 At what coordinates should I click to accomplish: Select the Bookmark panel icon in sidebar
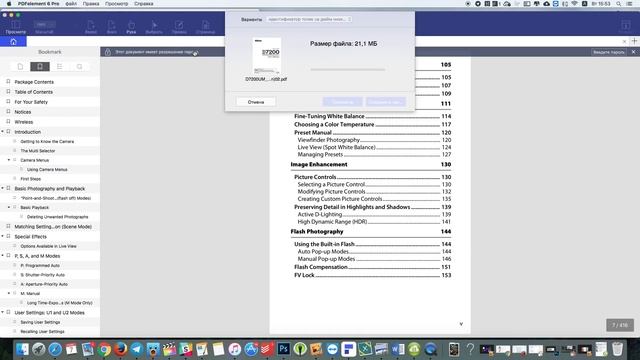tap(40, 67)
